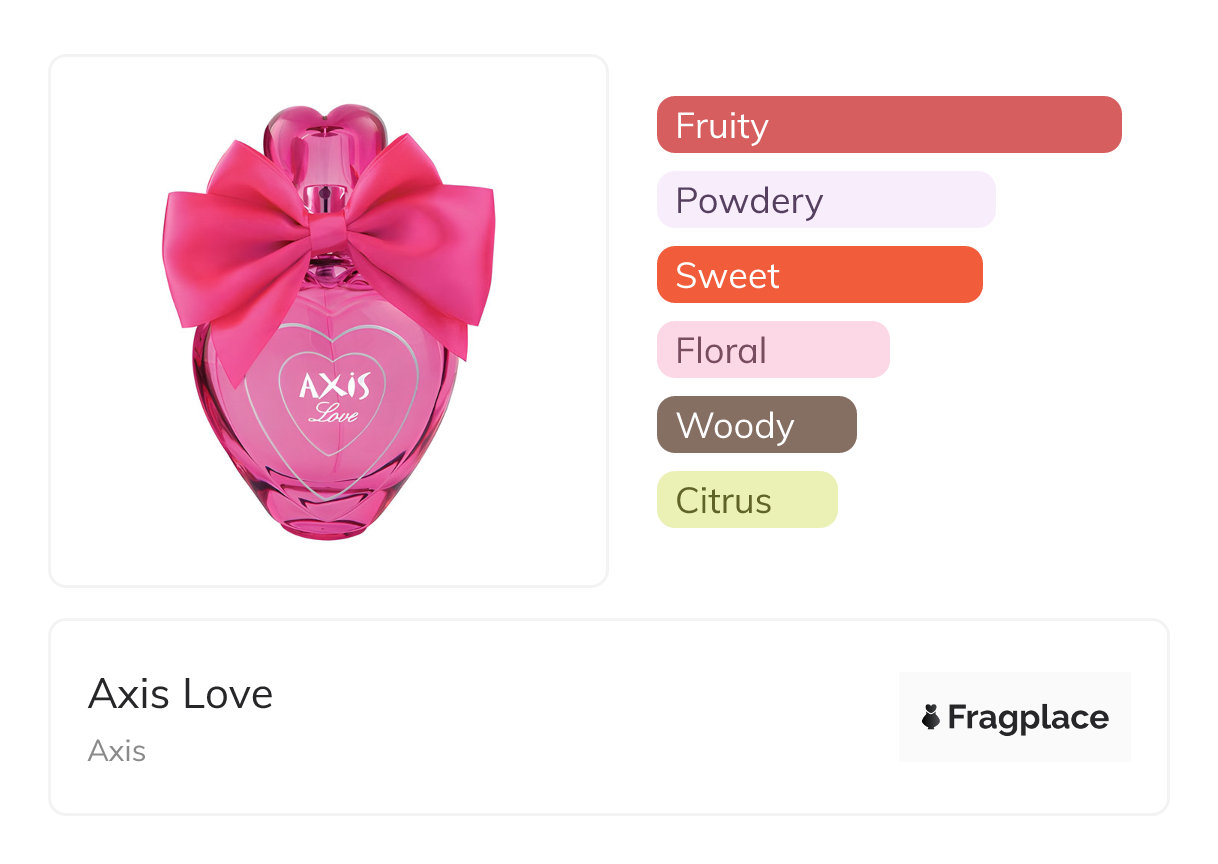This screenshot has height=864, width=1218.
Task: Pick the Floral accord bar
Action: point(773,350)
